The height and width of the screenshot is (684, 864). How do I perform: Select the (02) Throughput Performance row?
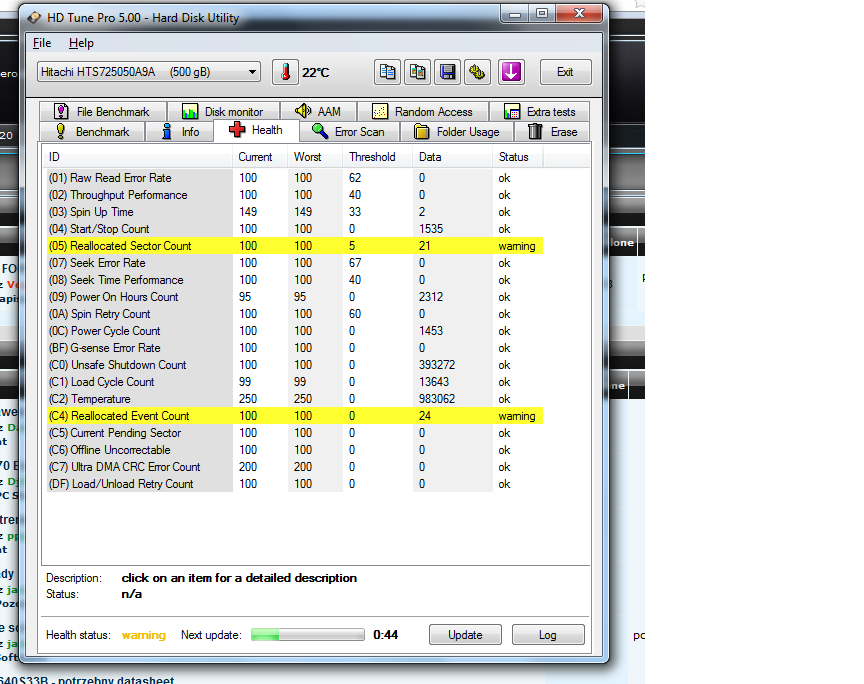tap(295, 195)
